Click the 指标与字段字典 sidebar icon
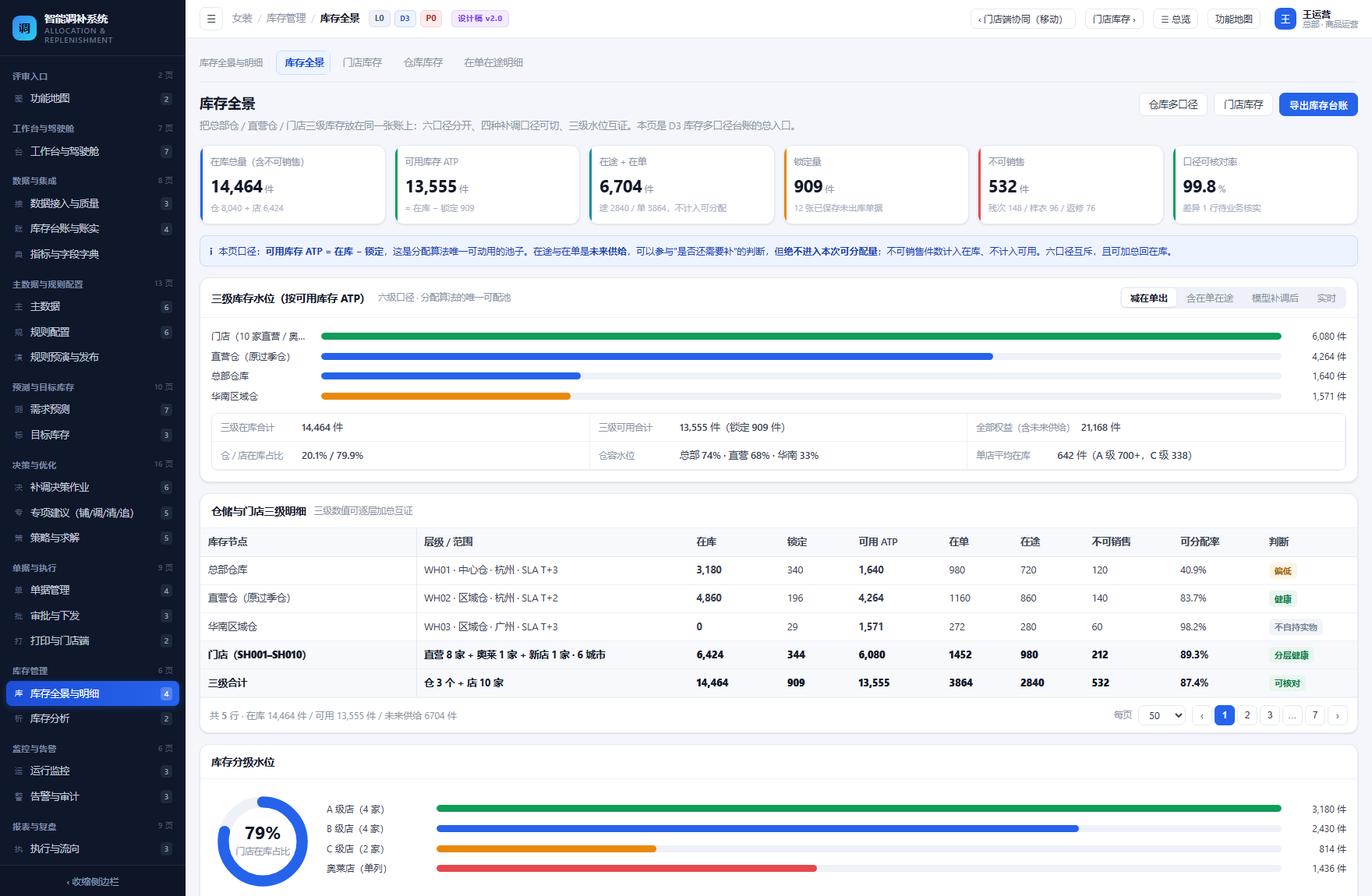 point(19,255)
